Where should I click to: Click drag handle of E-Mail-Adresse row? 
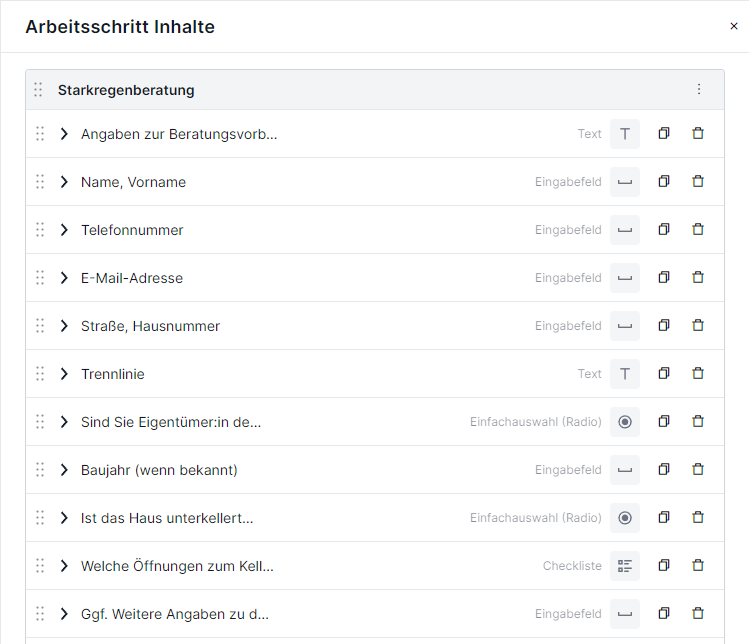tap(40, 278)
